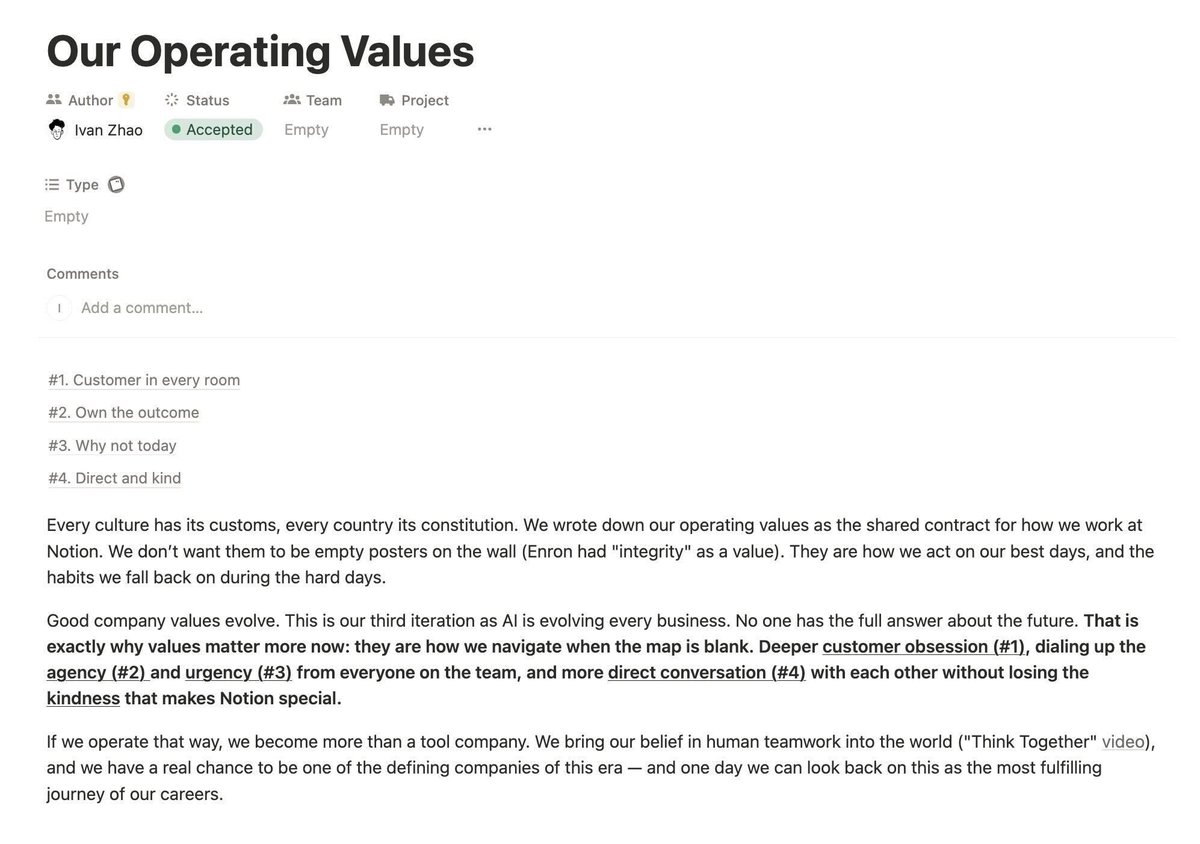Open the Accepted status selector

pyautogui.click(x=213, y=130)
